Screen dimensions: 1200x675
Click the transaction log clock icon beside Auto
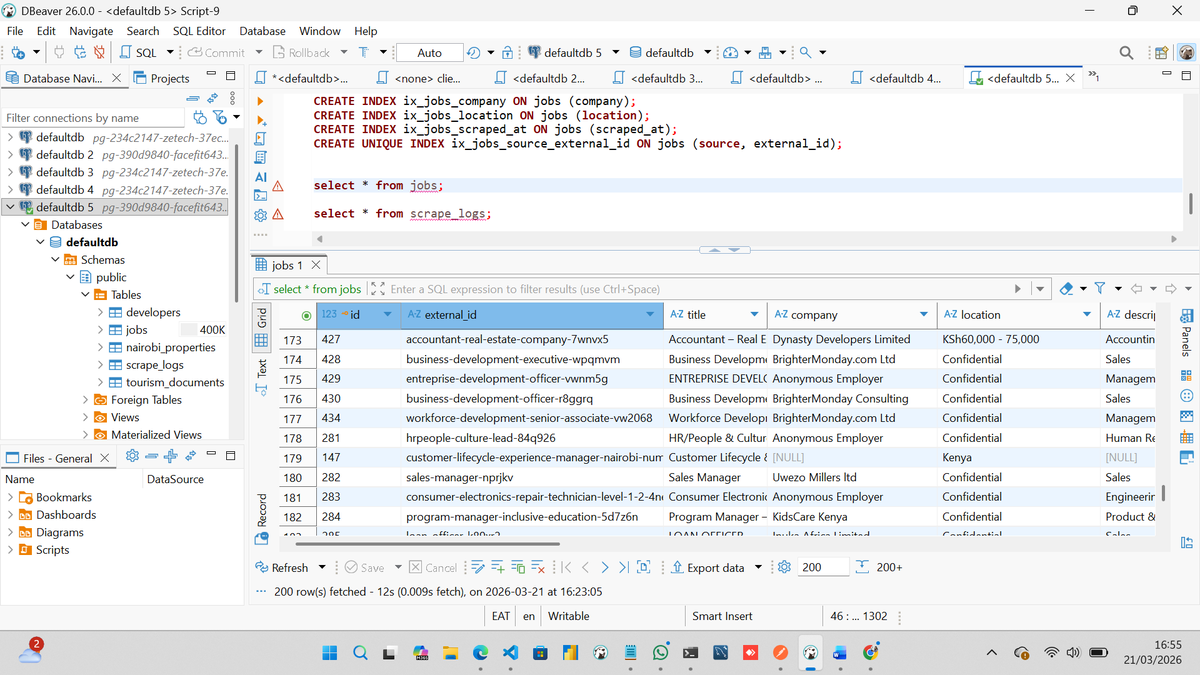coord(474,52)
